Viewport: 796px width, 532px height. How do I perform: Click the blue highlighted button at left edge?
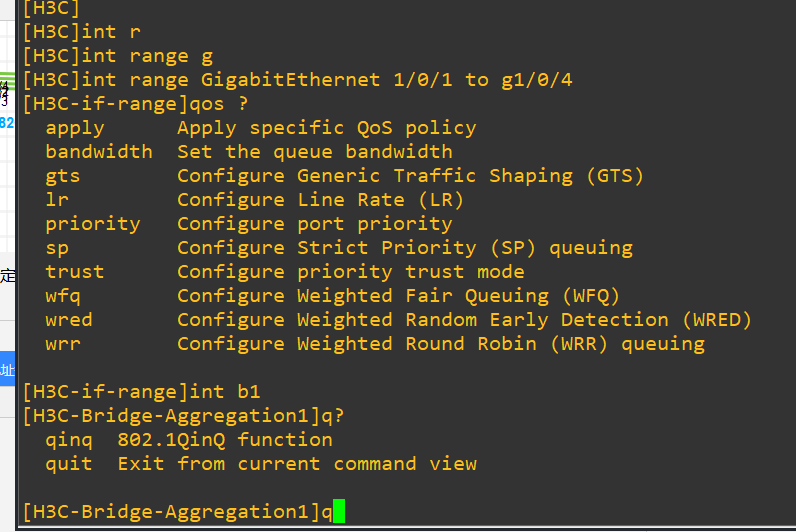click(x=7, y=370)
